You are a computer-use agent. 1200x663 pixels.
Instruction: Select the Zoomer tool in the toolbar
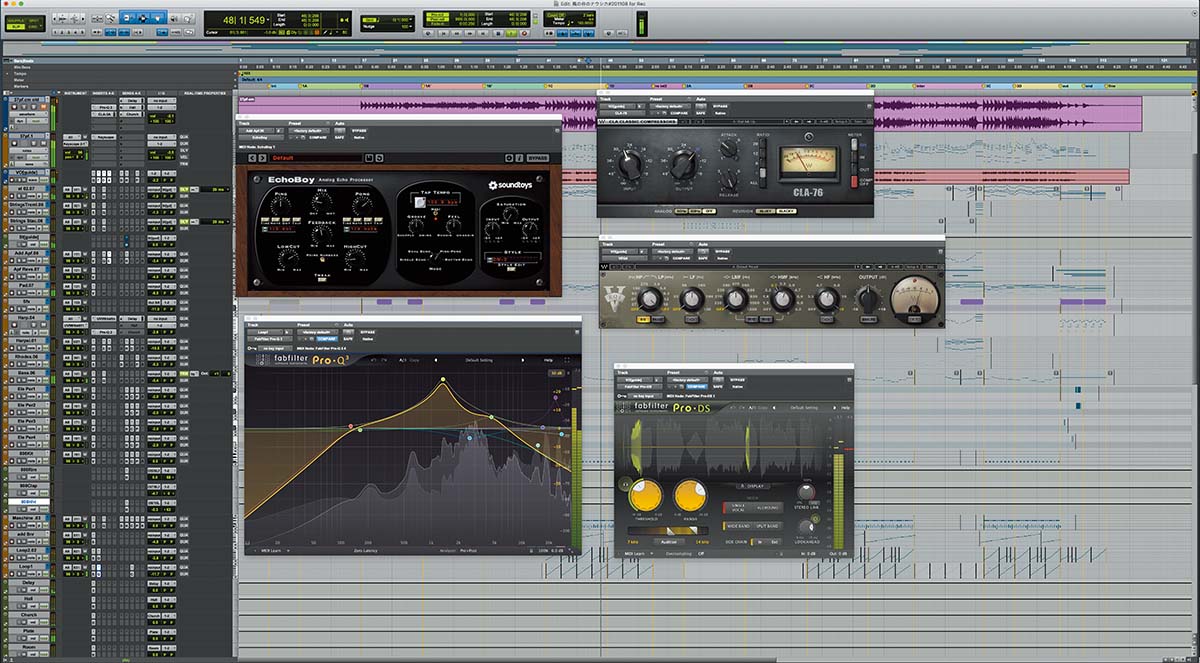(110, 18)
